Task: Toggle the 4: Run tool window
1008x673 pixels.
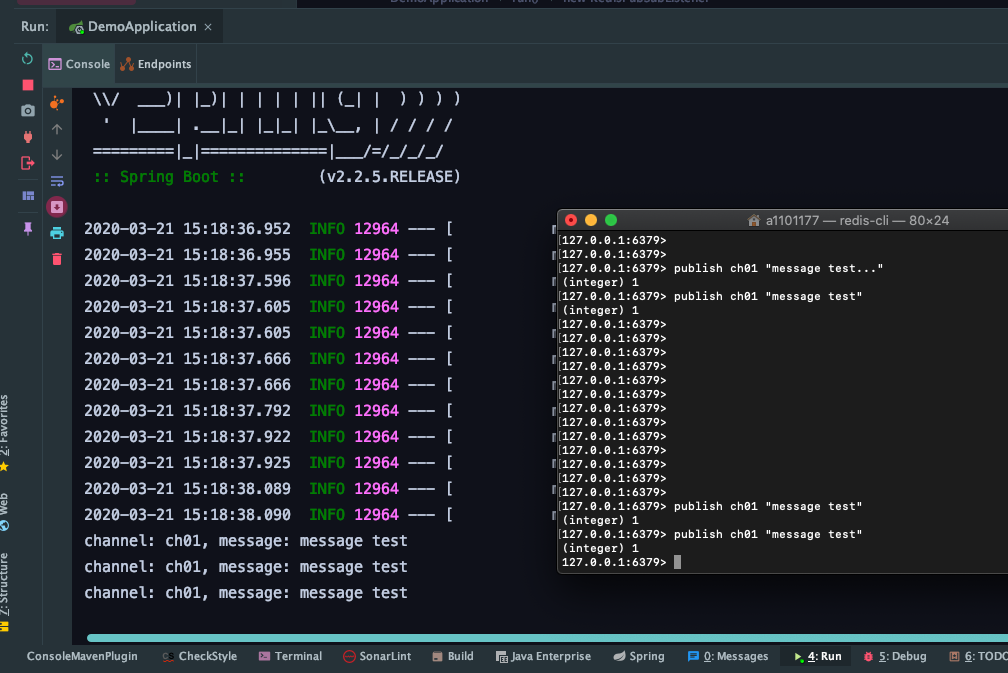Action: 817,656
